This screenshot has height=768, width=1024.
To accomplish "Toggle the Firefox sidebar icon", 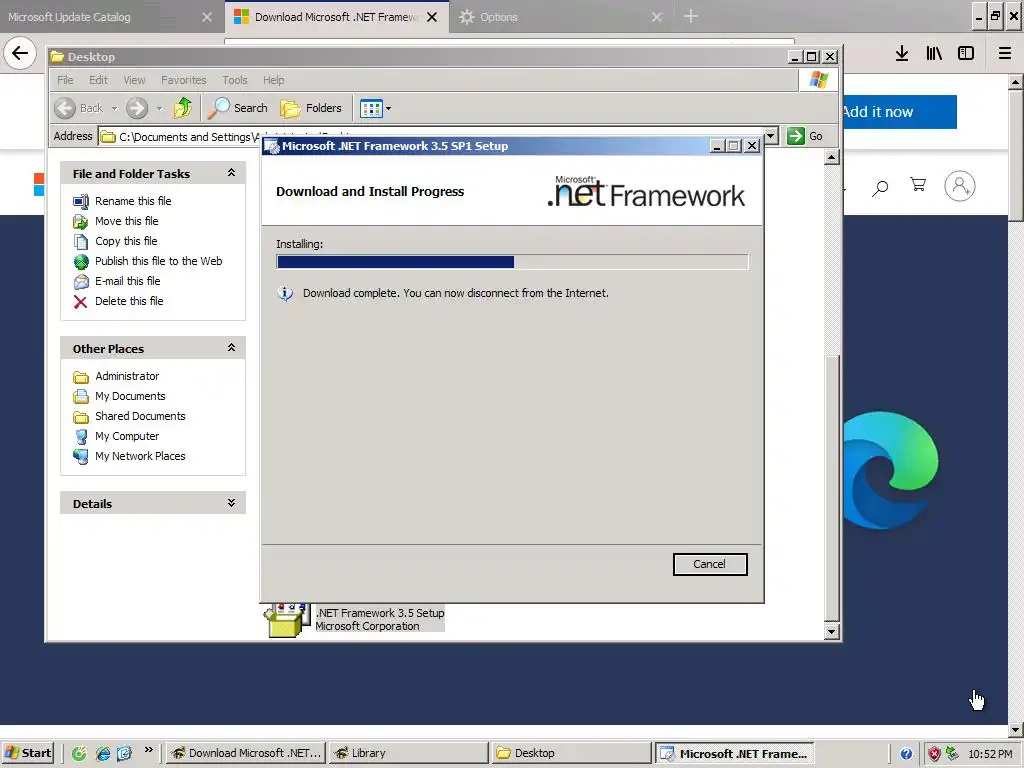I will coord(966,54).
